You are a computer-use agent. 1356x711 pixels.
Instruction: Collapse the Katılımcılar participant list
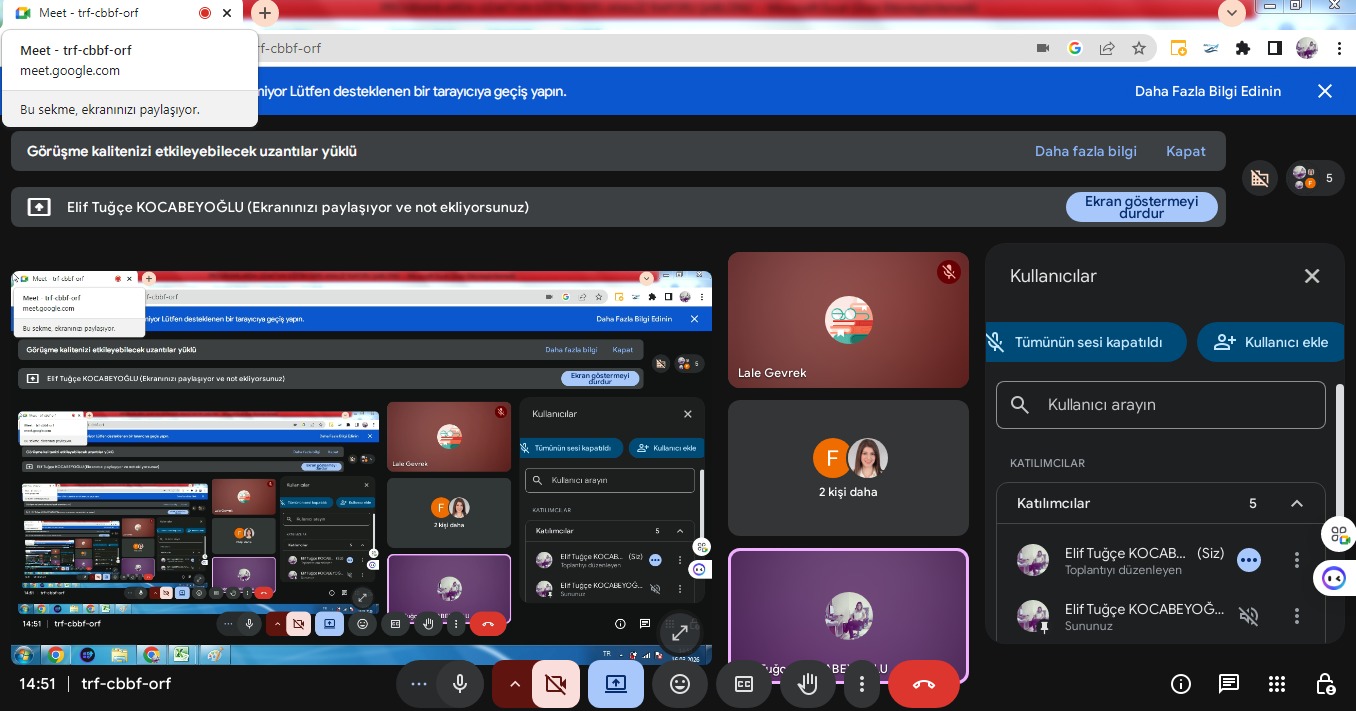click(x=1297, y=504)
